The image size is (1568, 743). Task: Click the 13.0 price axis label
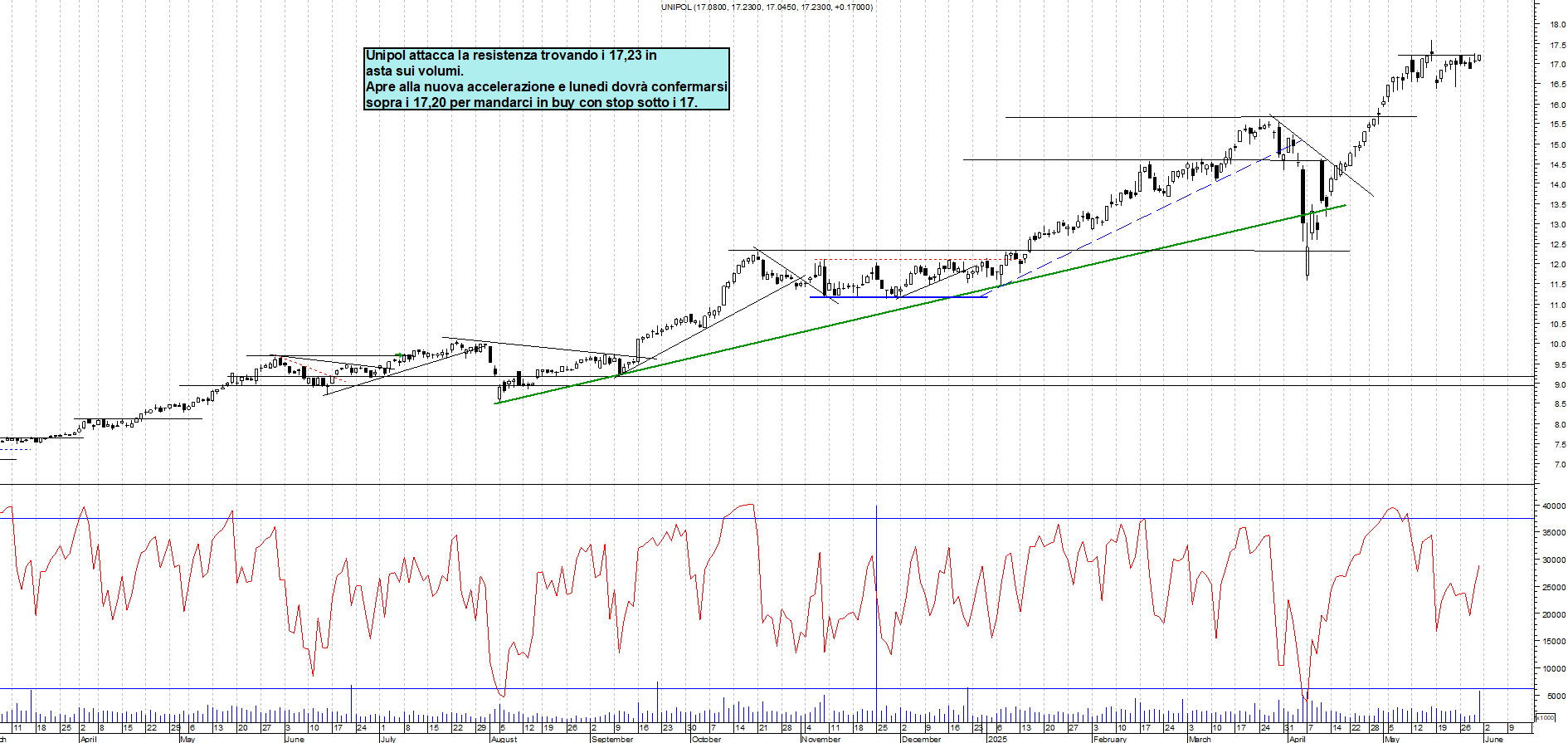click(x=1557, y=225)
